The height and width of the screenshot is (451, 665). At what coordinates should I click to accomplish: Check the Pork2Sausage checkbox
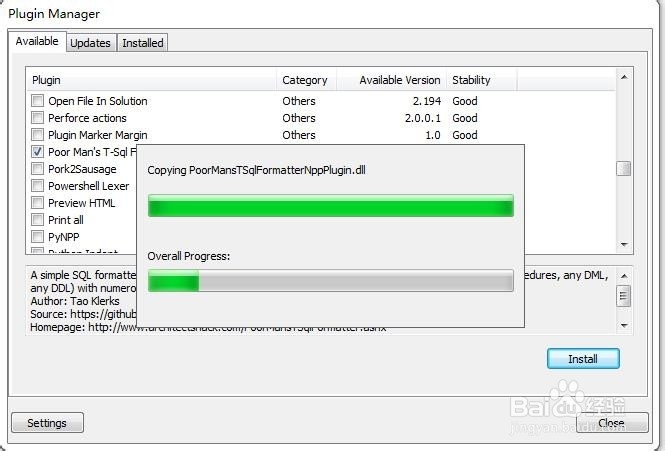point(37,168)
